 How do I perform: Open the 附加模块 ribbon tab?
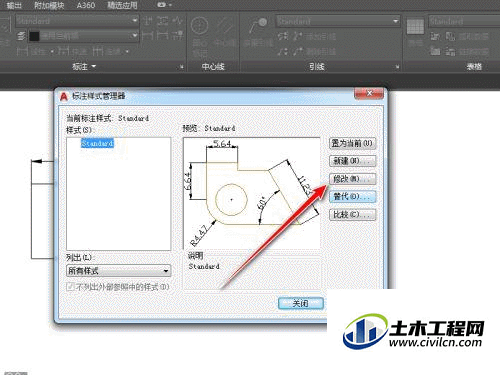[49, 5]
